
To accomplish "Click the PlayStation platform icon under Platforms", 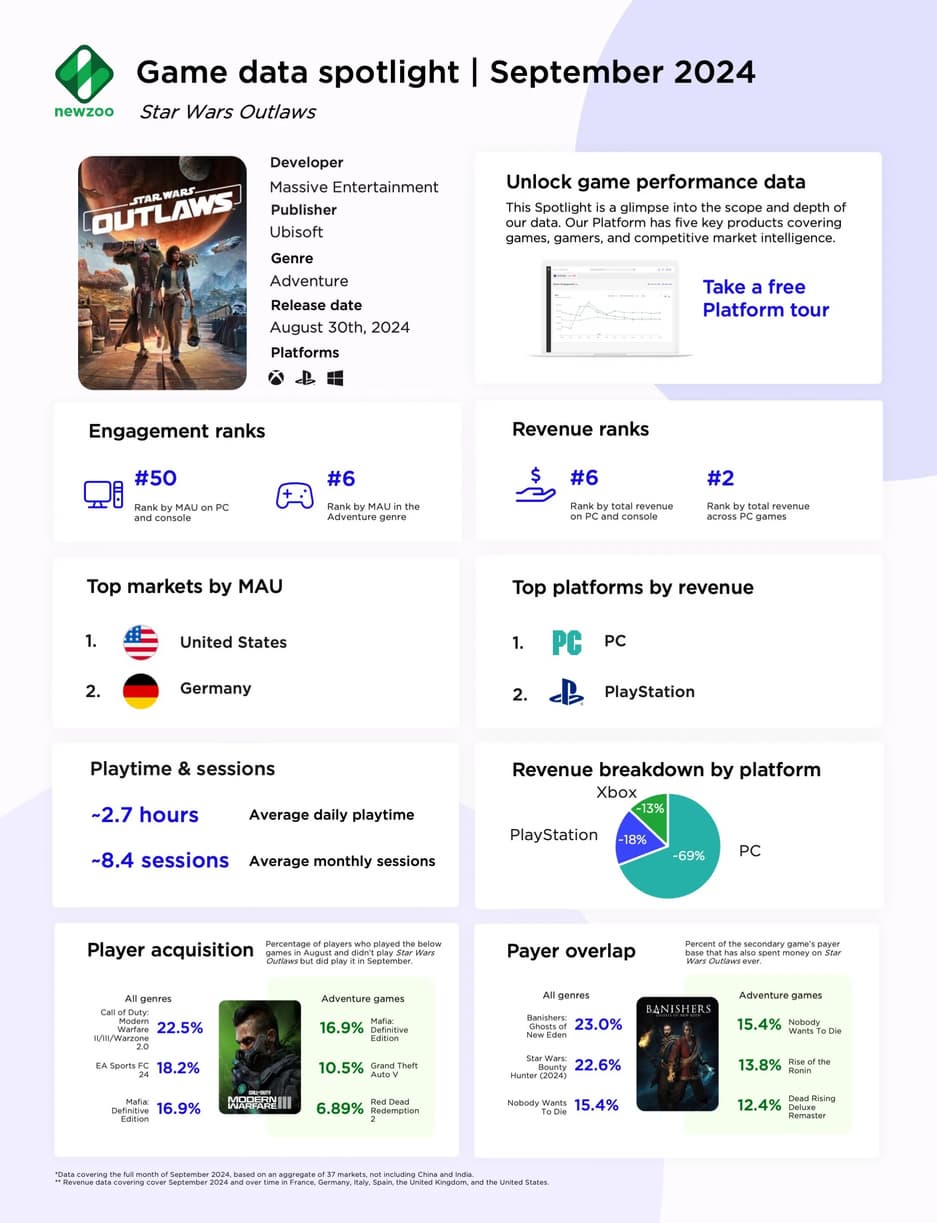I will pyautogui.click(x=305, y=378).
